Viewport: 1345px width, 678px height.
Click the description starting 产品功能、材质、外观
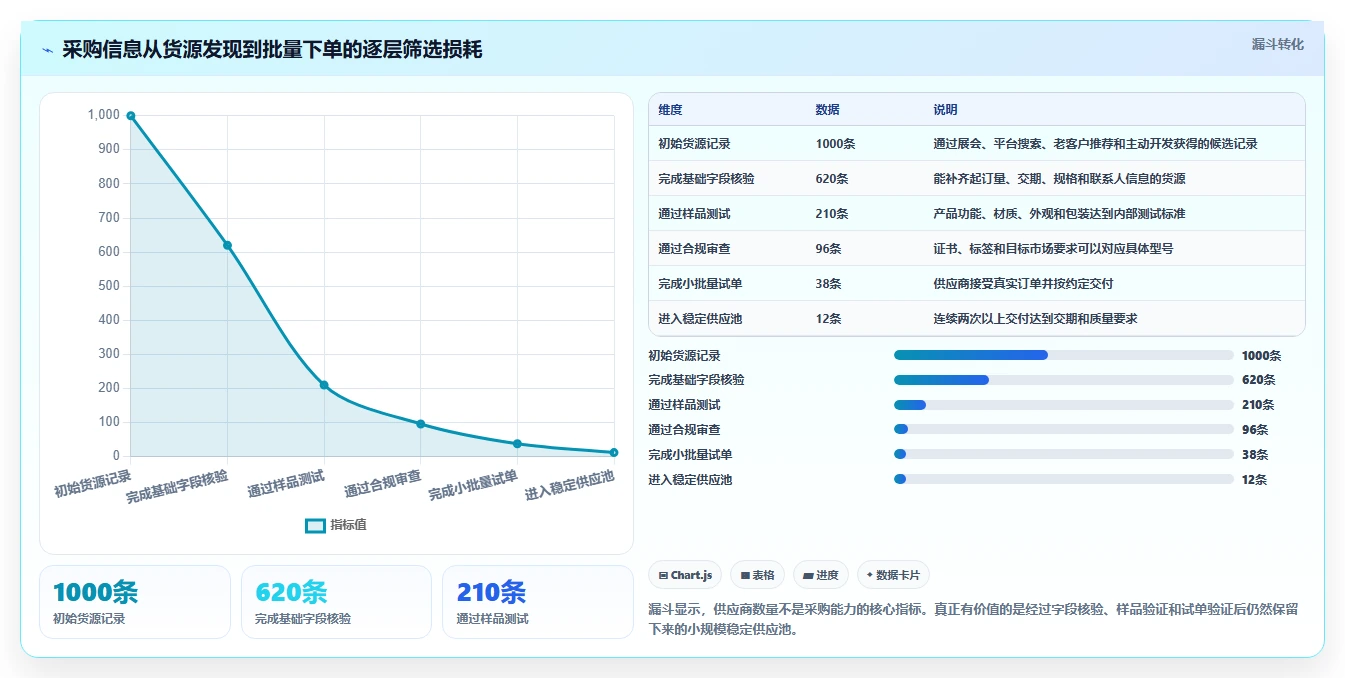pyautogui.click(x=1059, y=214)
